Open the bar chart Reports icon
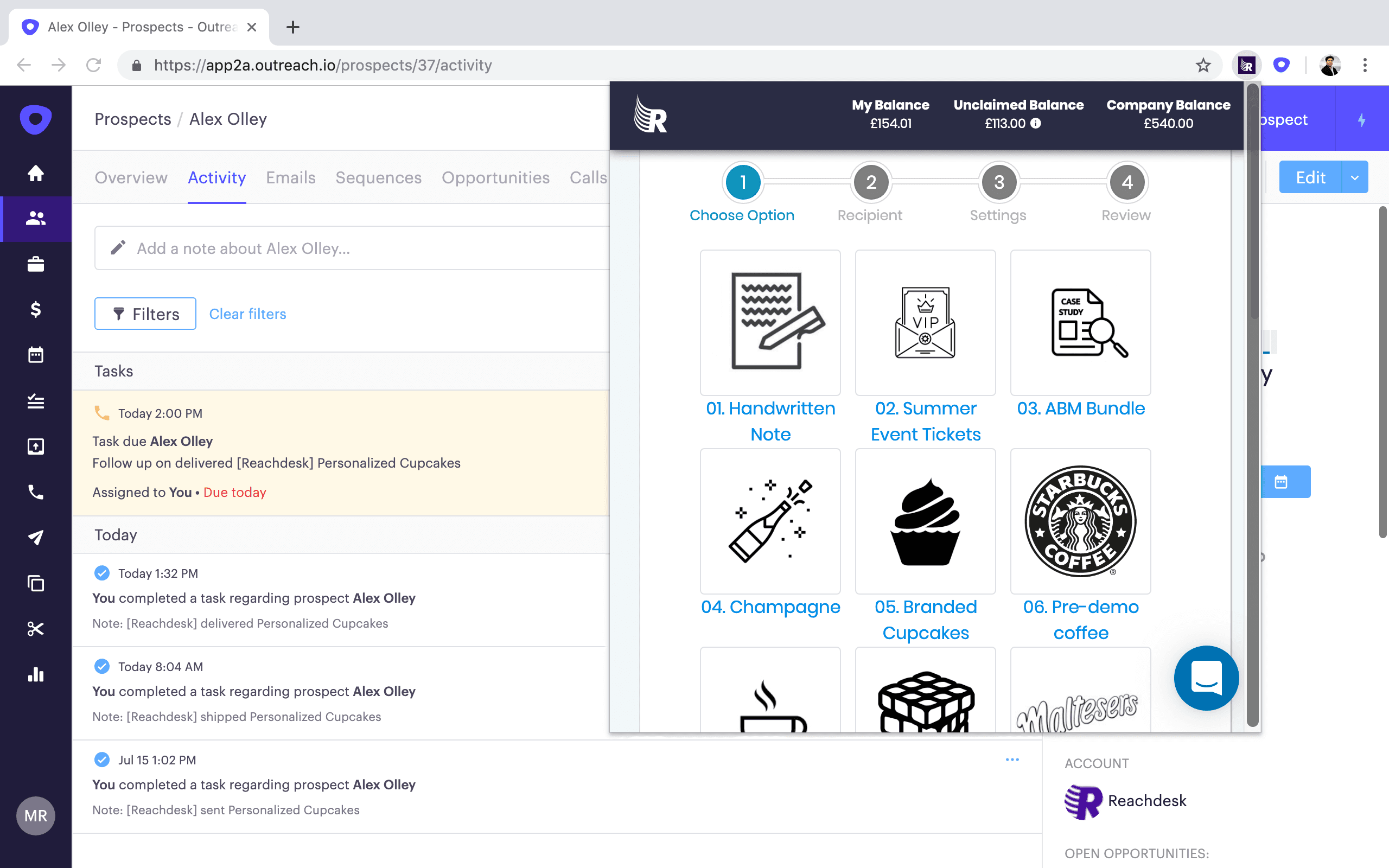 [x=36, y=674]
